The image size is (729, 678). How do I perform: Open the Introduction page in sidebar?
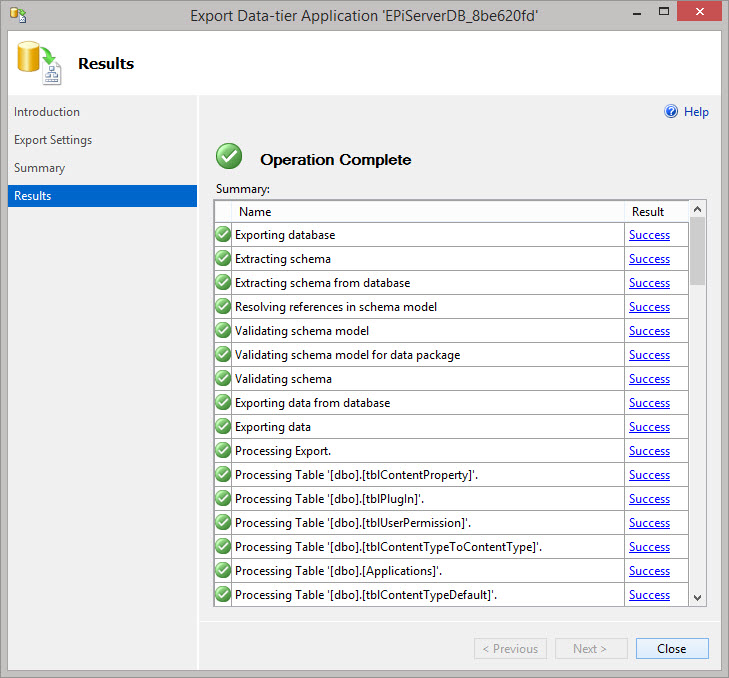(x=47, y=112)
